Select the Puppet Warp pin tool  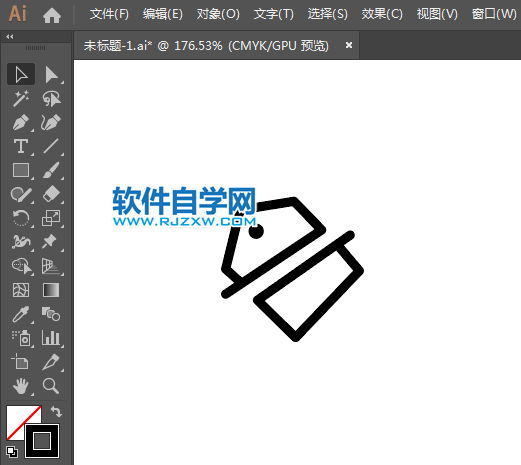50,242
